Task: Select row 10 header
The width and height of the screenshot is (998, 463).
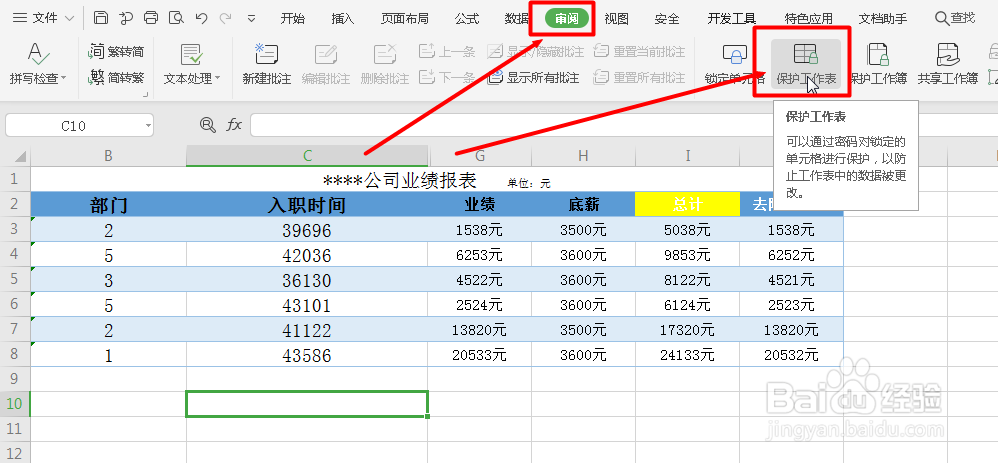Action: pyautogui.click(x=15, y=404)
